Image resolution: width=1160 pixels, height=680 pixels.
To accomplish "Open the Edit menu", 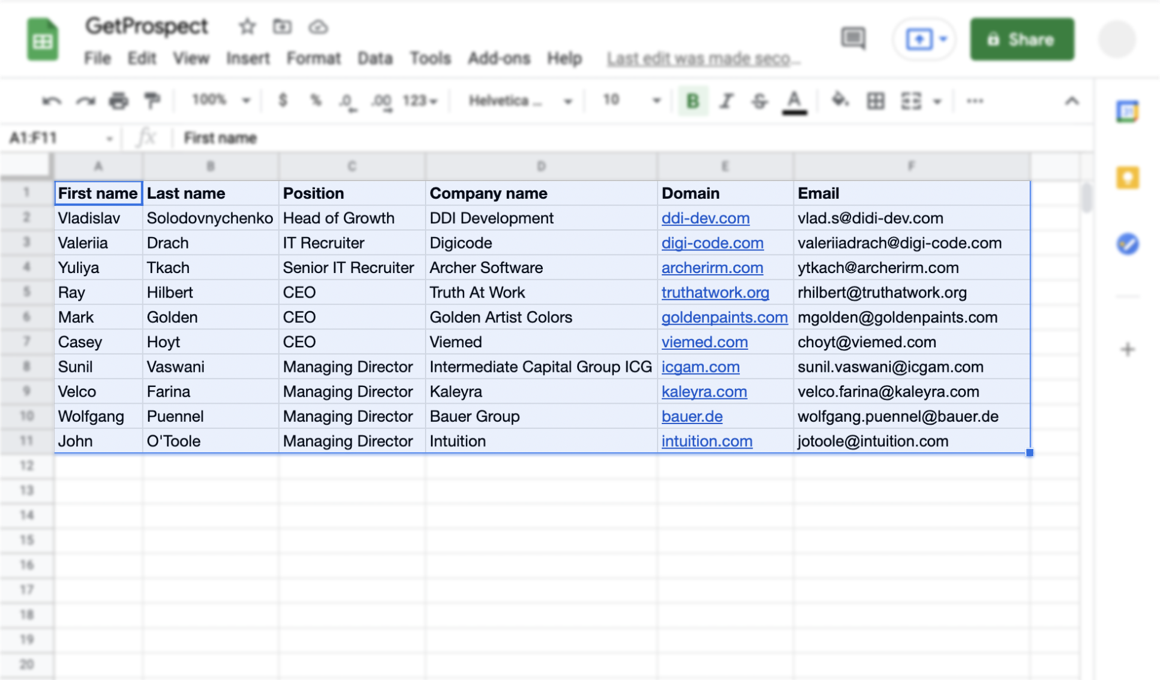I will click(141, 58).
